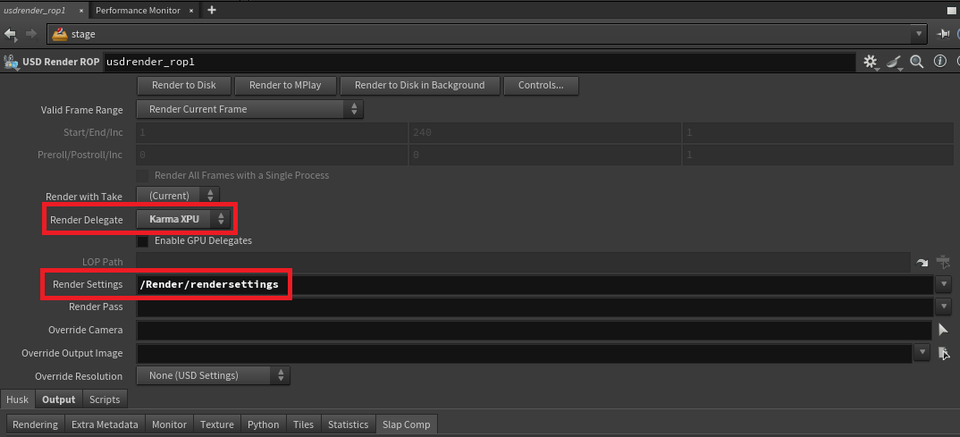960x437 pixels.
Task: Open the Valid Frame Range dropdown
Action: [251, 109]
